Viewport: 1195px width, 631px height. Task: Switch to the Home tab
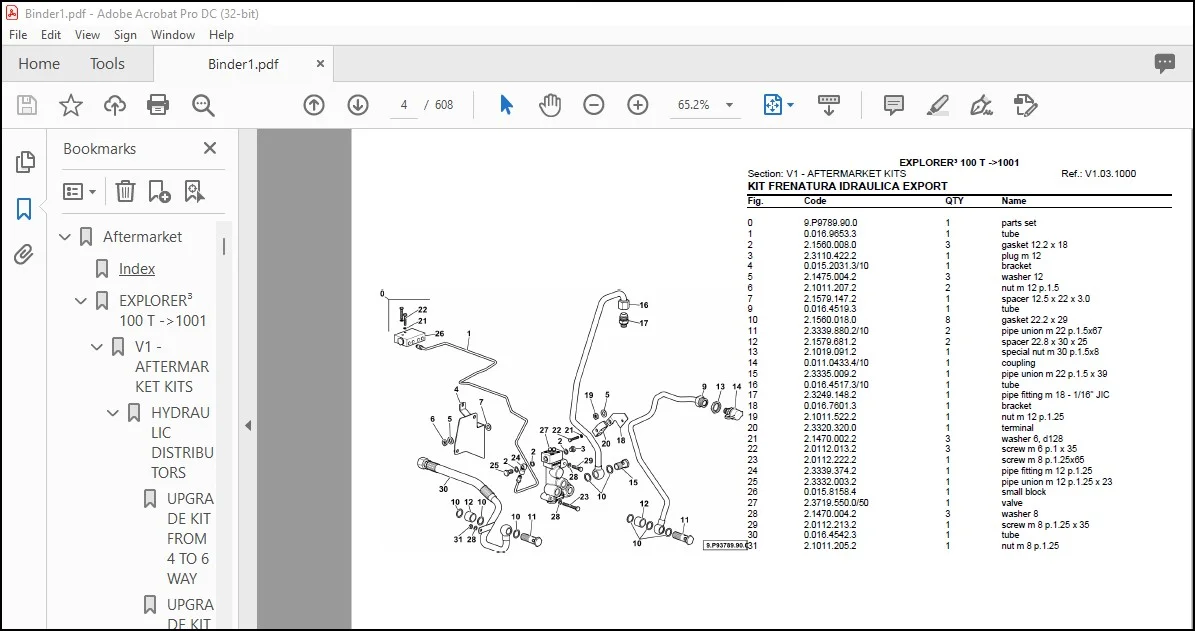39,64
